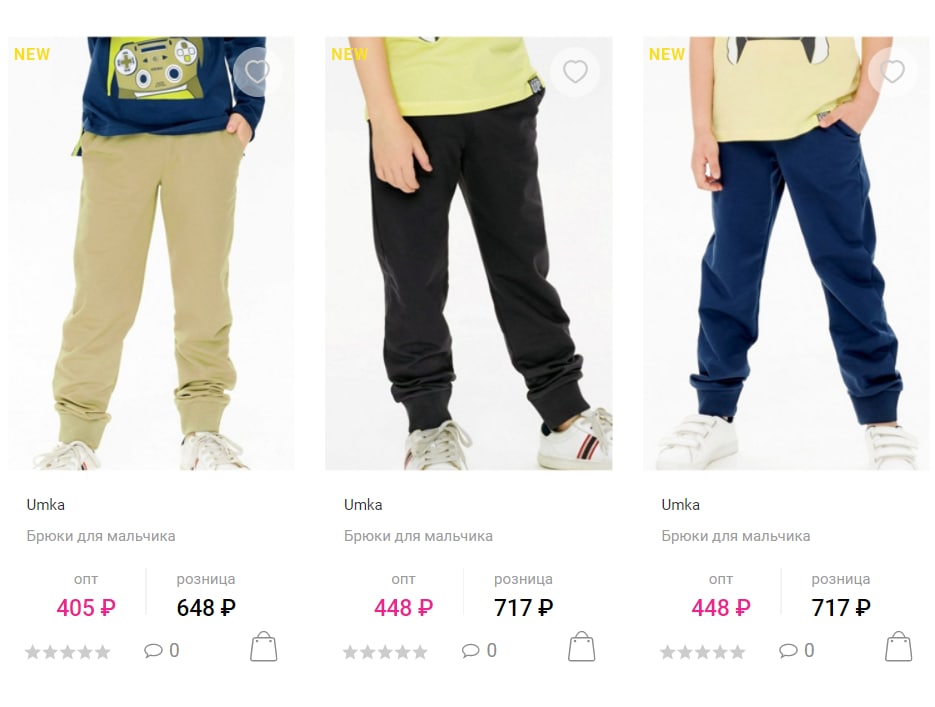Image resolution: width=935 pixels, height=707 pixels.
Task: Open black trousers product image
Action: pos(469,253)
